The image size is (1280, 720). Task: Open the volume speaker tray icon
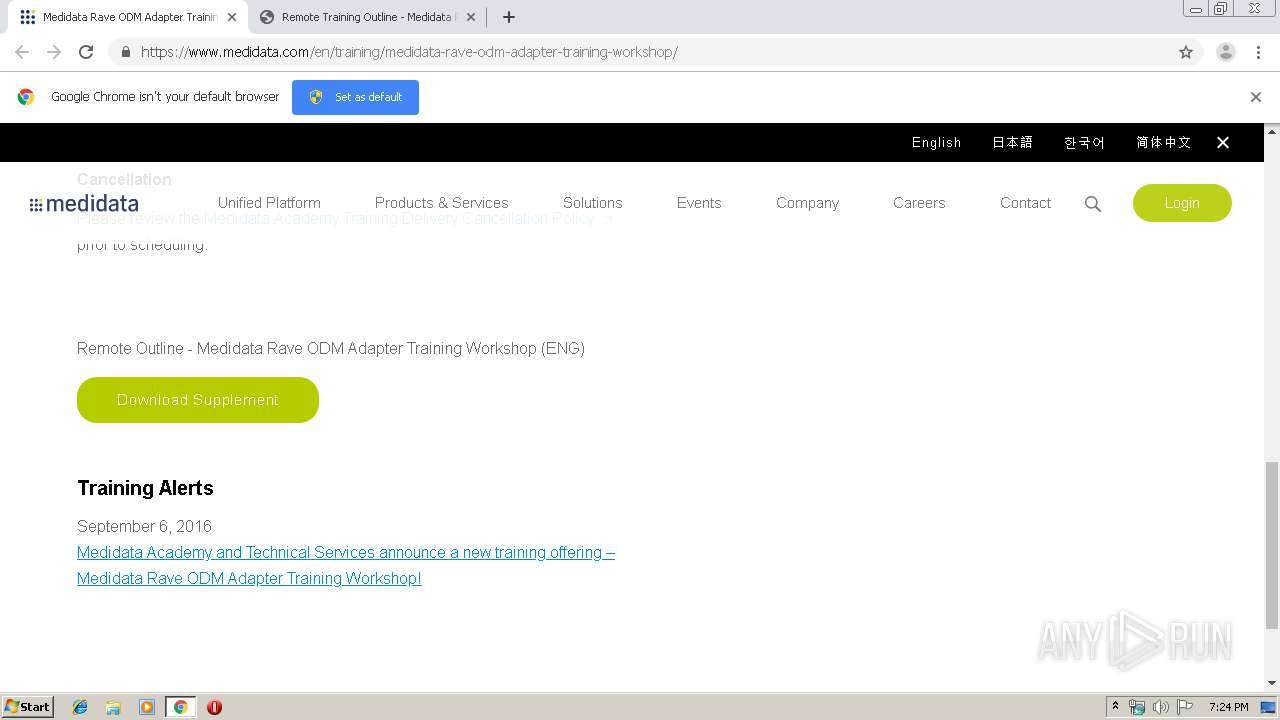1161,707
